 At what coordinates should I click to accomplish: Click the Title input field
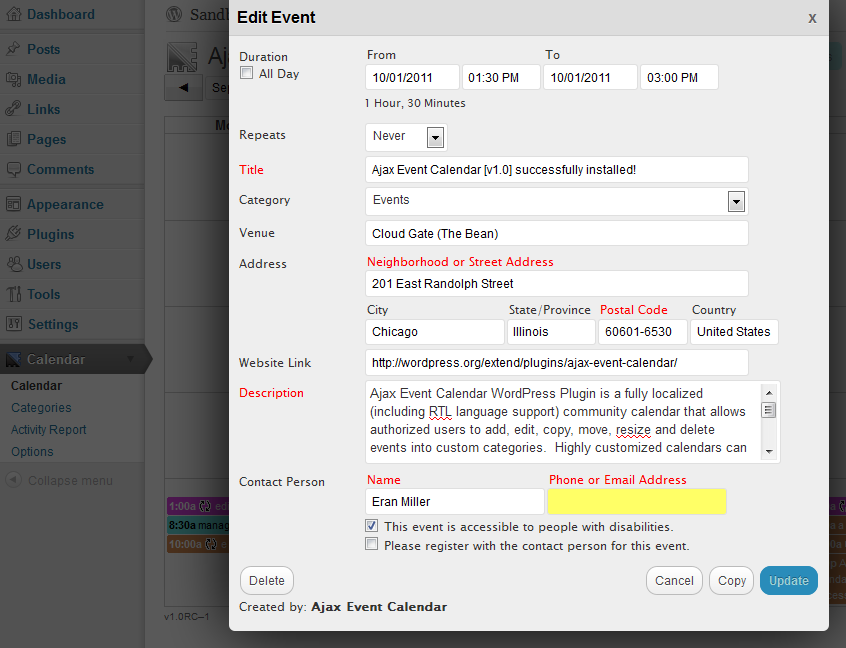pyautogui.click(x=557, y=169)
